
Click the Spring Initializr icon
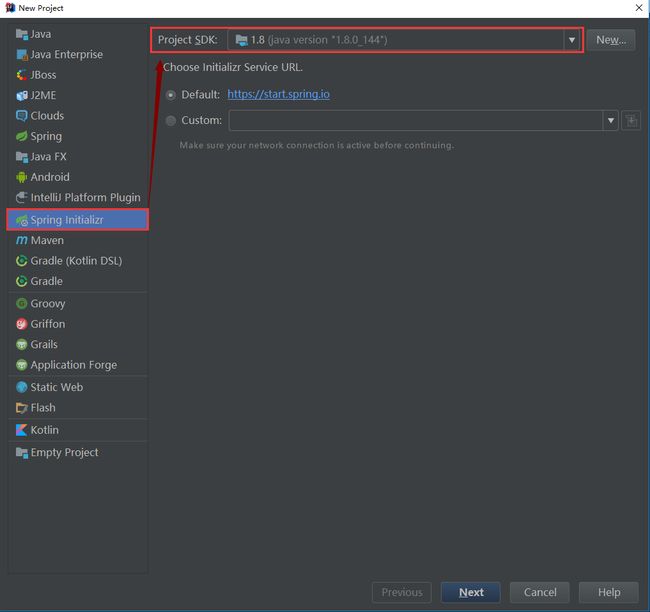[x=22, y=220]
